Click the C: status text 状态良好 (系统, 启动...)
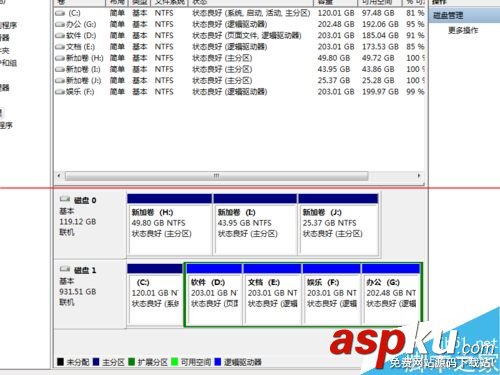The height and width of the screenshot is (375, 500). point(251,13)
